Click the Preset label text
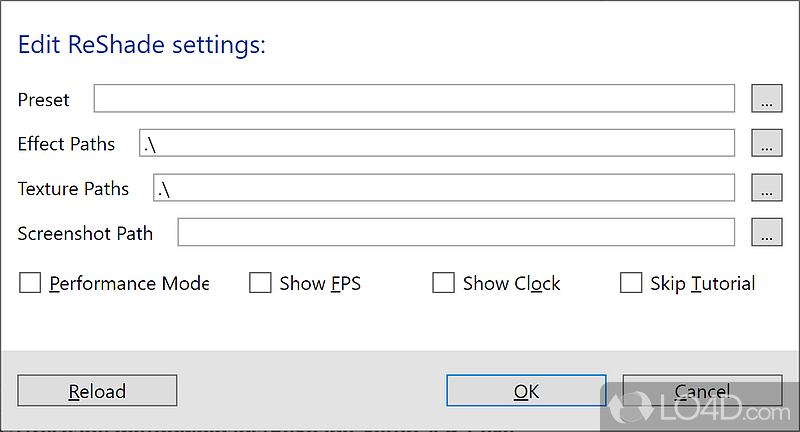The width and height of the screenshot is (800, 432). (x=44, y=100)
